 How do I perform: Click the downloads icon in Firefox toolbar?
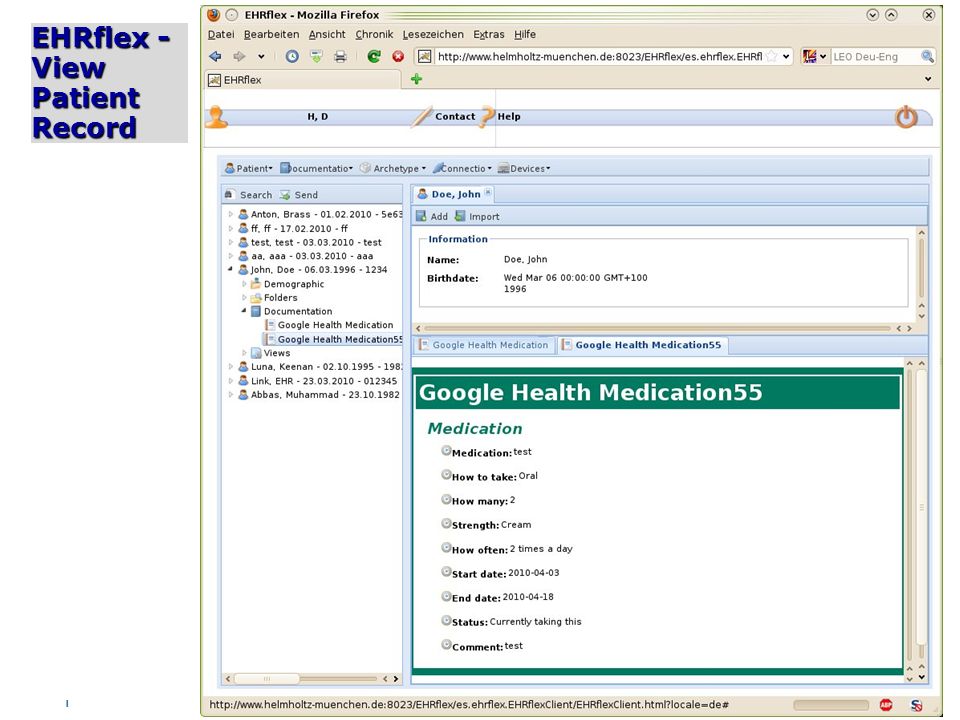[x=316, y=56]
